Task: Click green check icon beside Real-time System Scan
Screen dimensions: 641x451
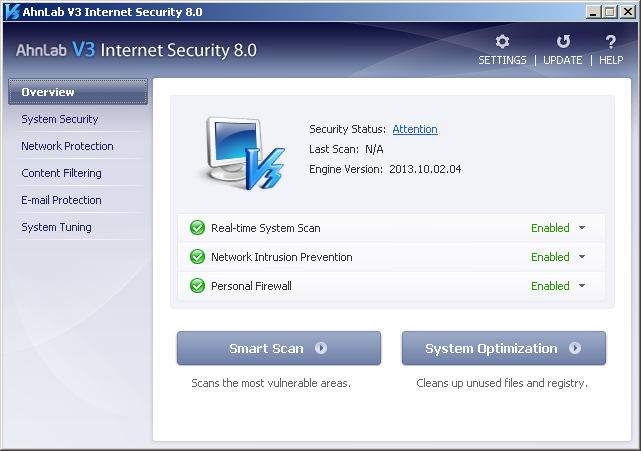Action: pyautogui.click(x=197, y=228)
